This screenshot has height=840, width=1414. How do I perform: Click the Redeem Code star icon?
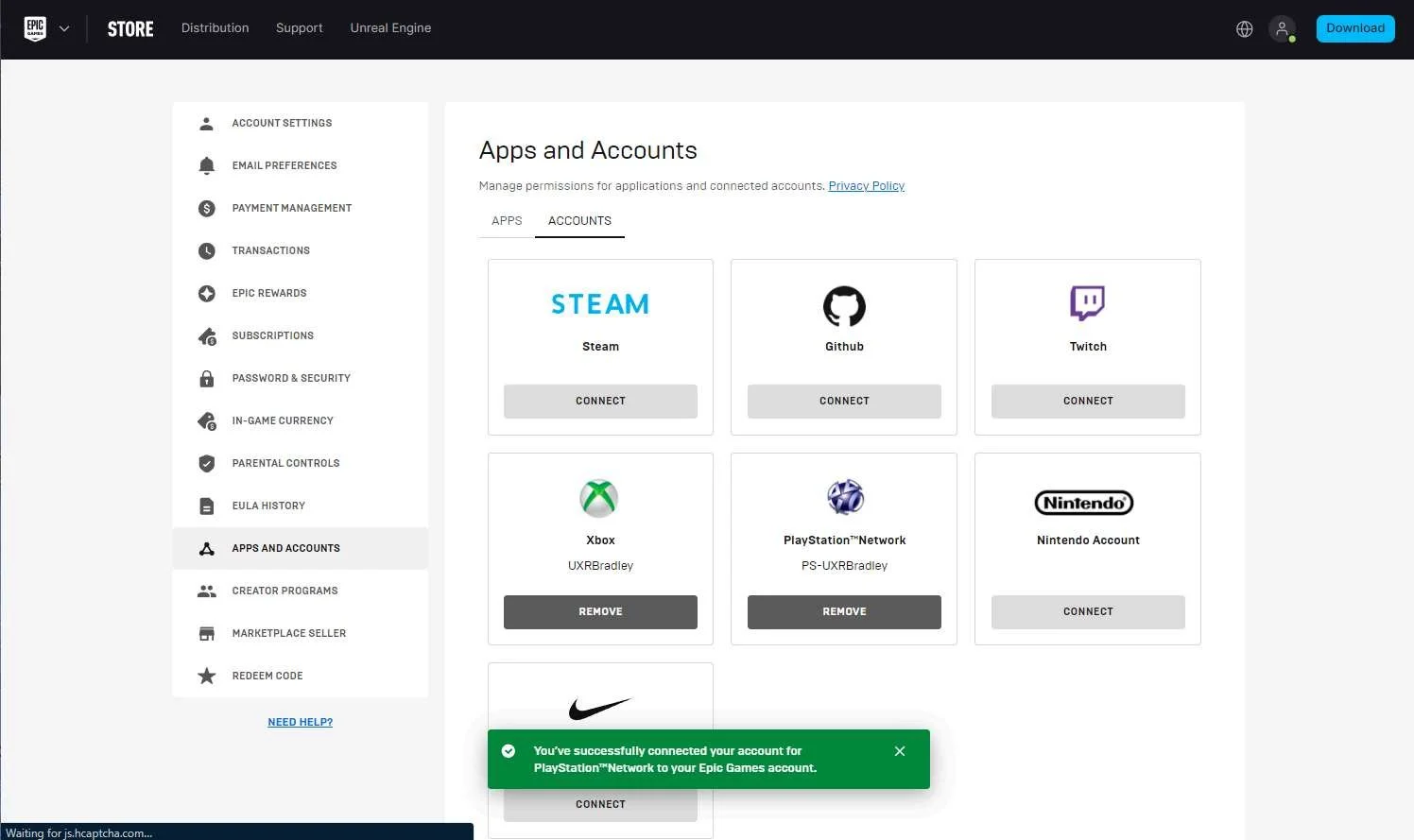click(x=207, y=677)
